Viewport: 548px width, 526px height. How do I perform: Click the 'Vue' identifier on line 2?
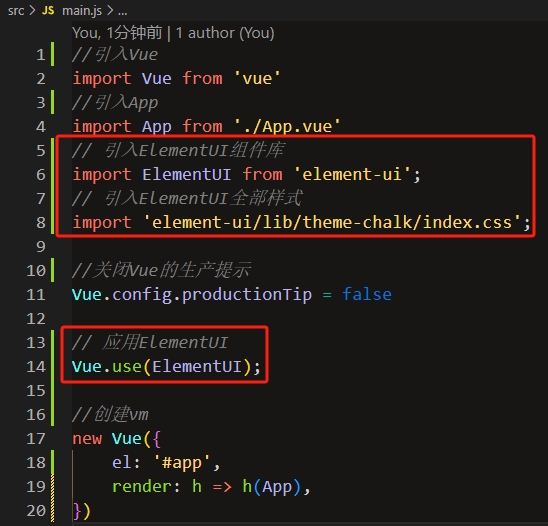click(157, 78)
